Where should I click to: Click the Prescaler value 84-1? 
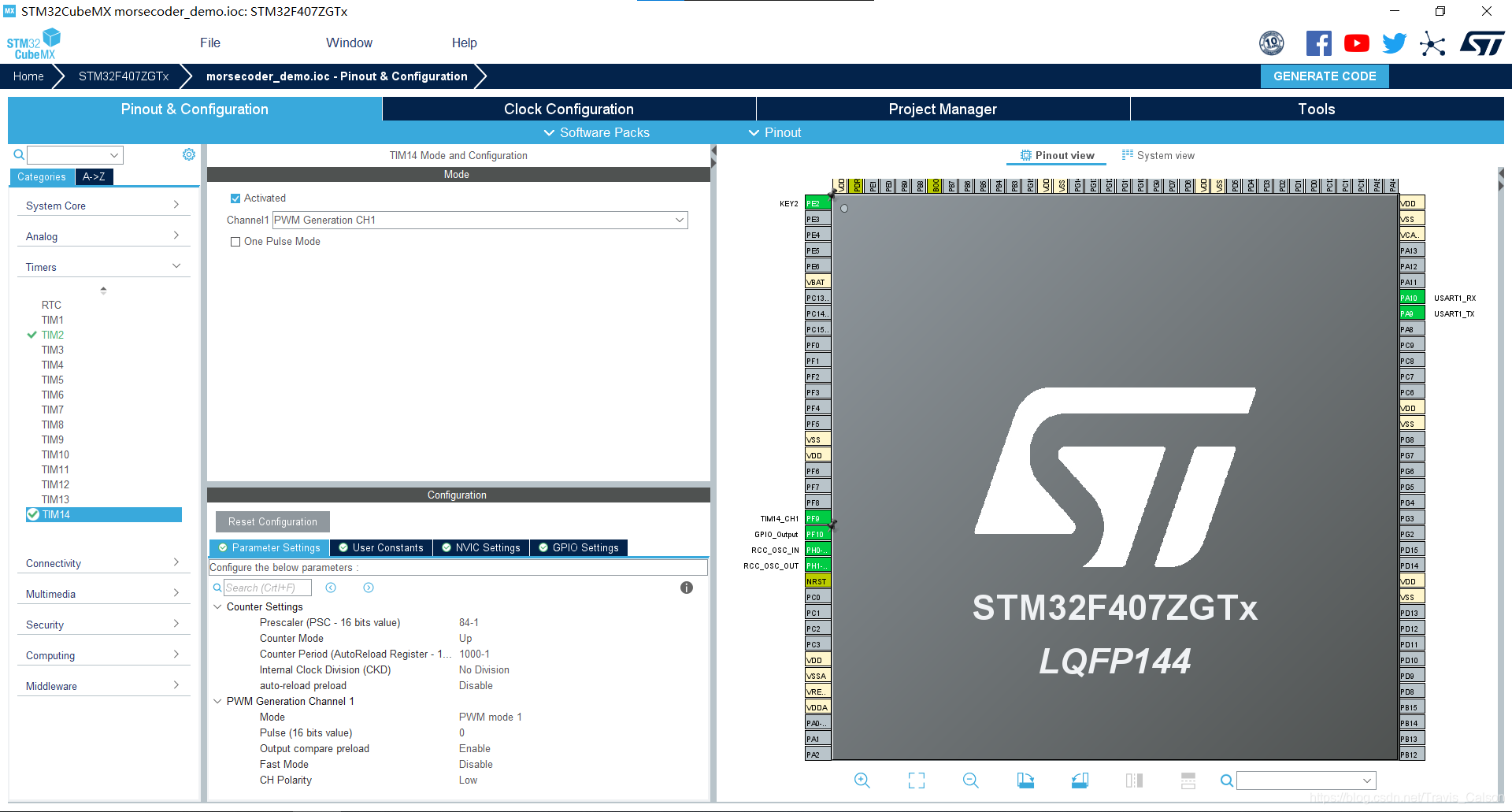(x=469, y=622)
